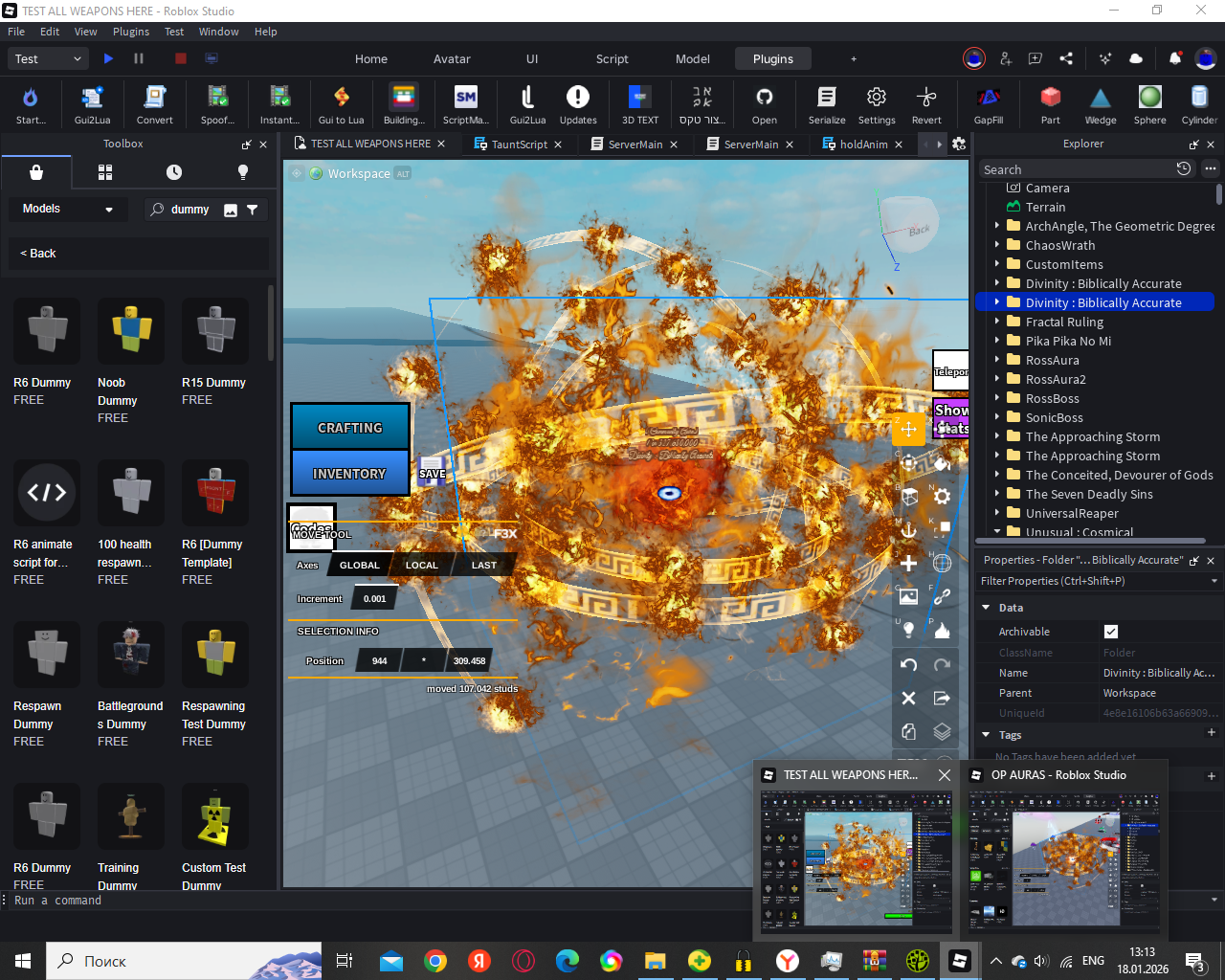Open the Building Tools plugin
Image resolution: width=1225 pixels, height=980 pixels.
pyautogui.click(x=404, y=103)
